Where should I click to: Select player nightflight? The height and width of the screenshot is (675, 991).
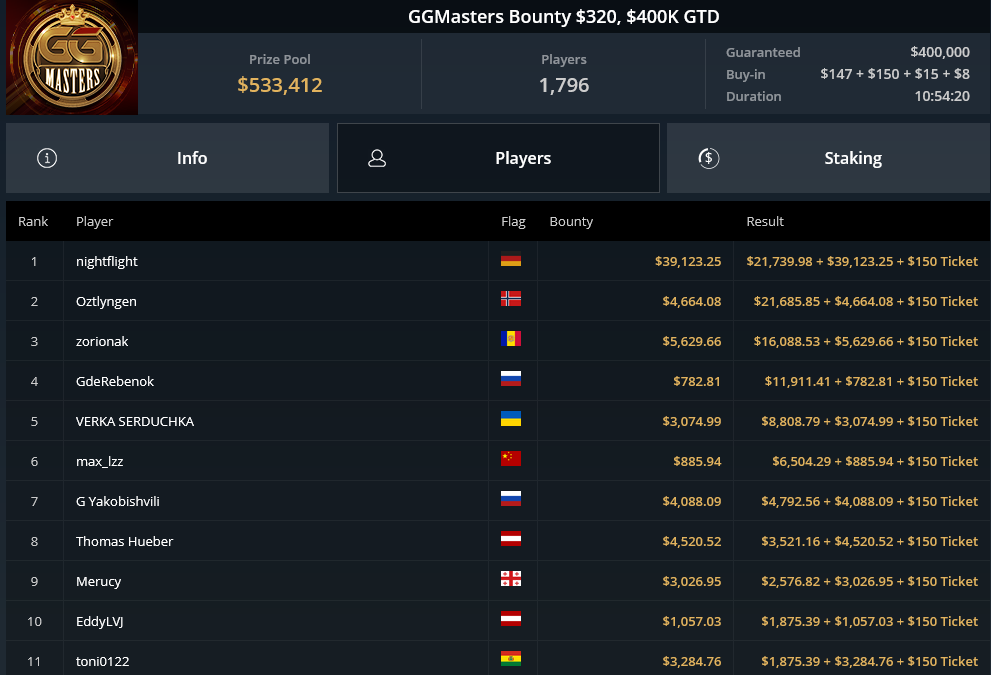tap(107, 262)
